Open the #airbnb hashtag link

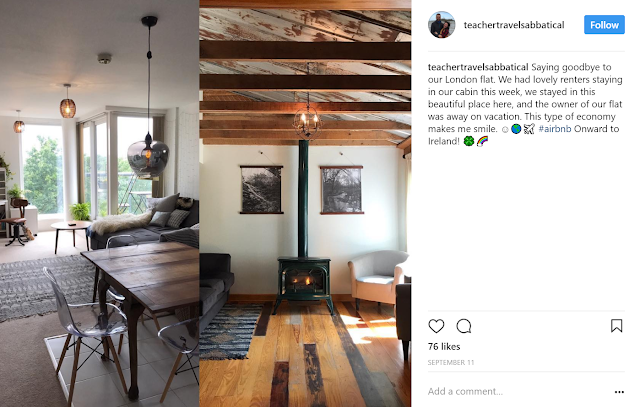[555, 129]
